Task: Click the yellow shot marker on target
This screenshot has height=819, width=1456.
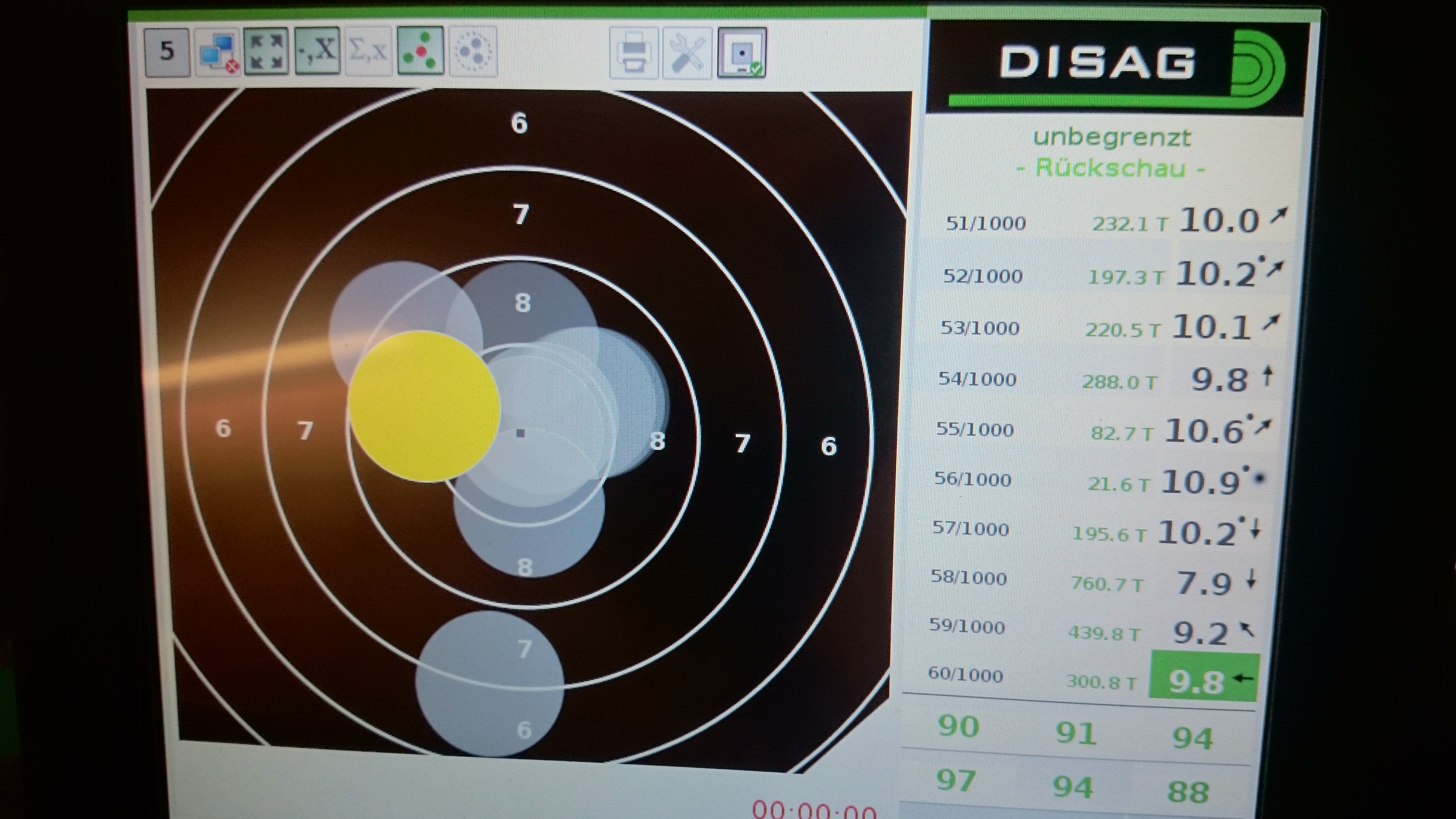Action: (x=424, y=406)
